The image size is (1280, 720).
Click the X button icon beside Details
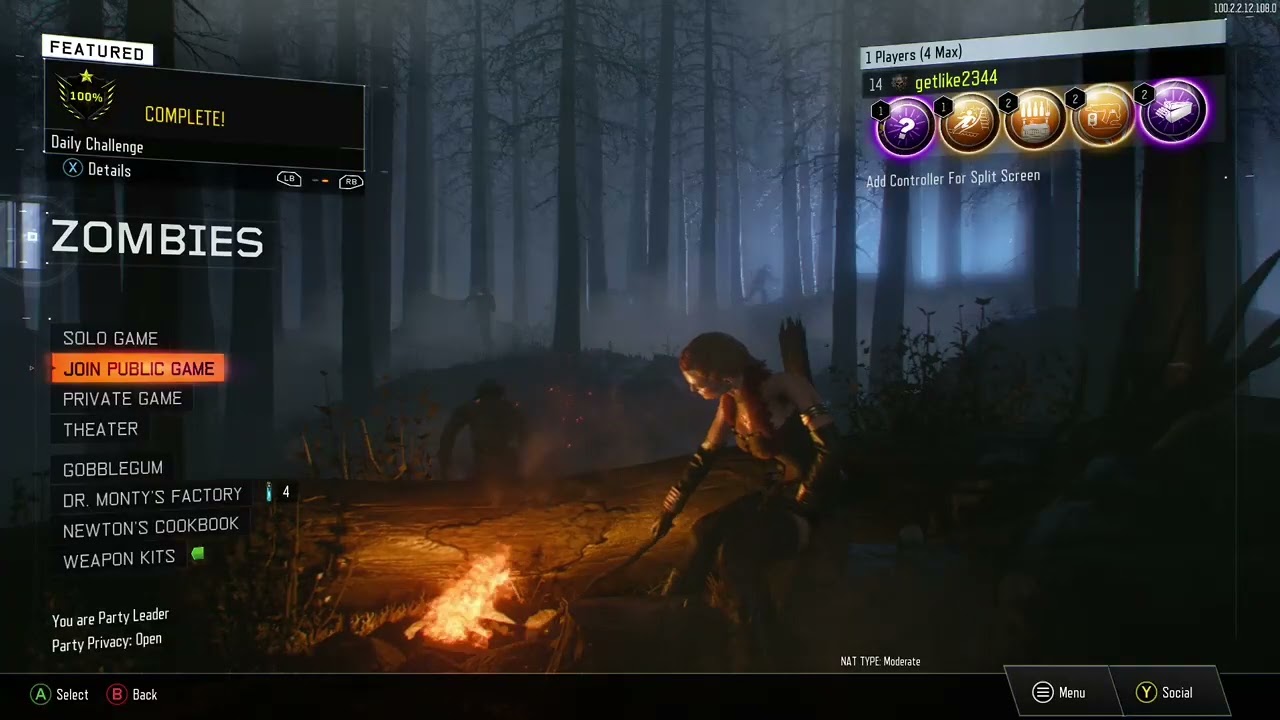pos(73,168)
